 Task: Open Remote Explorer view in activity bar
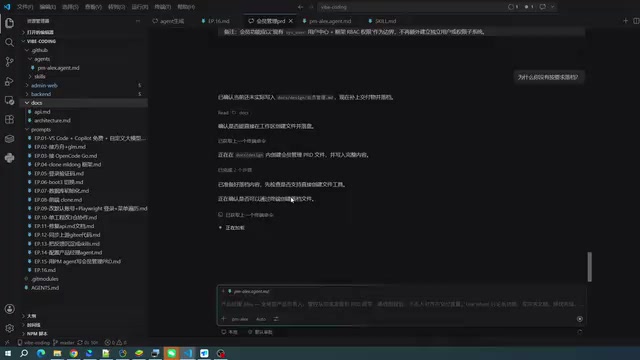click(x=9, y=100)
